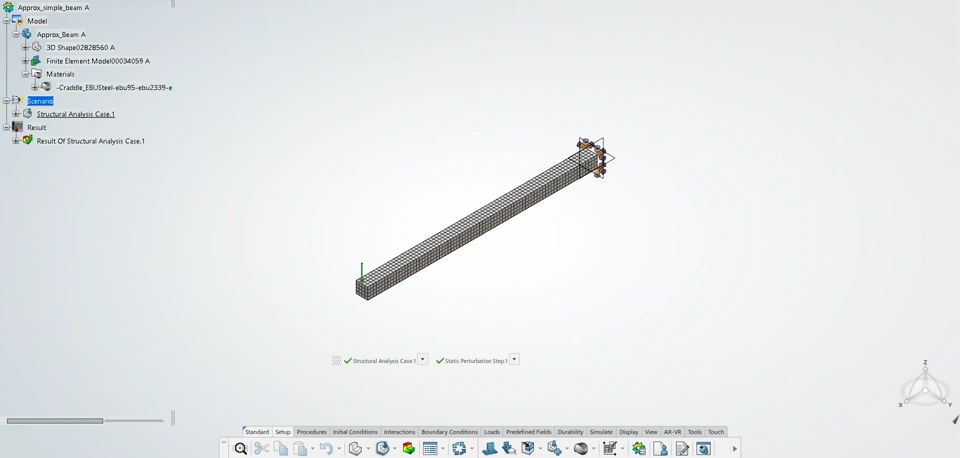The width and height of the screenshot is (960, 458).
Task: Click the gray sphere material icon
Action: point(581,449)
